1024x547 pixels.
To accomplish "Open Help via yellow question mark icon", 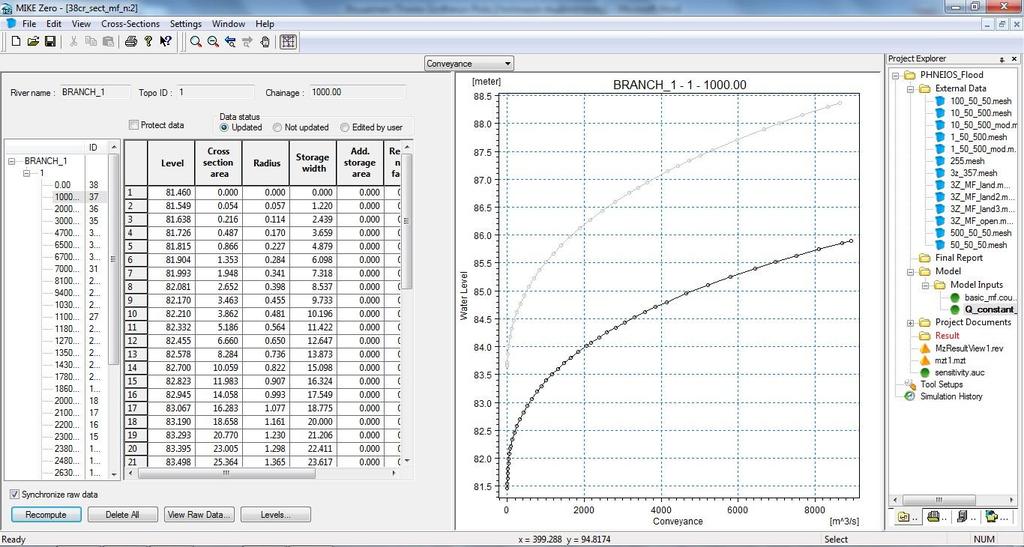I will click(148, 42).
